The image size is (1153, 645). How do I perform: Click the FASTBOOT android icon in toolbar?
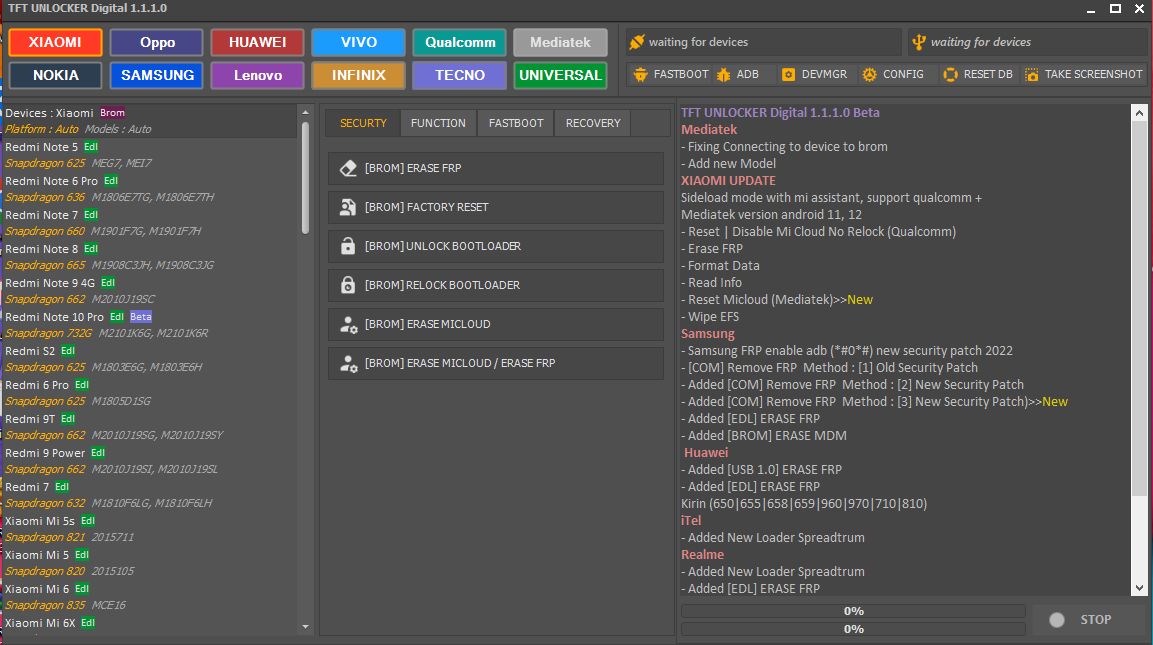pyautogui.click(x=640, y=74)
